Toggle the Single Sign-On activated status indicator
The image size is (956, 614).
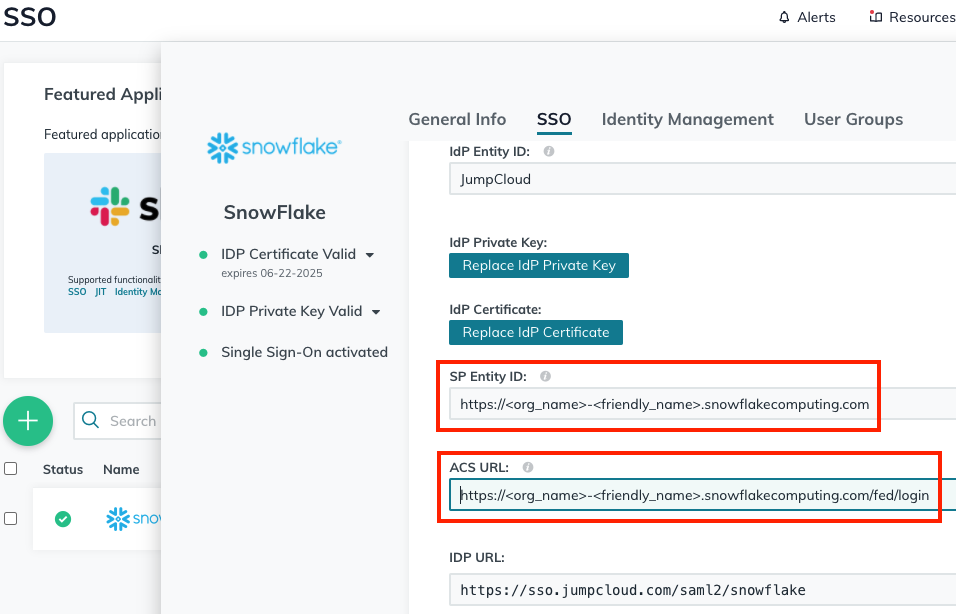point(205,352)
